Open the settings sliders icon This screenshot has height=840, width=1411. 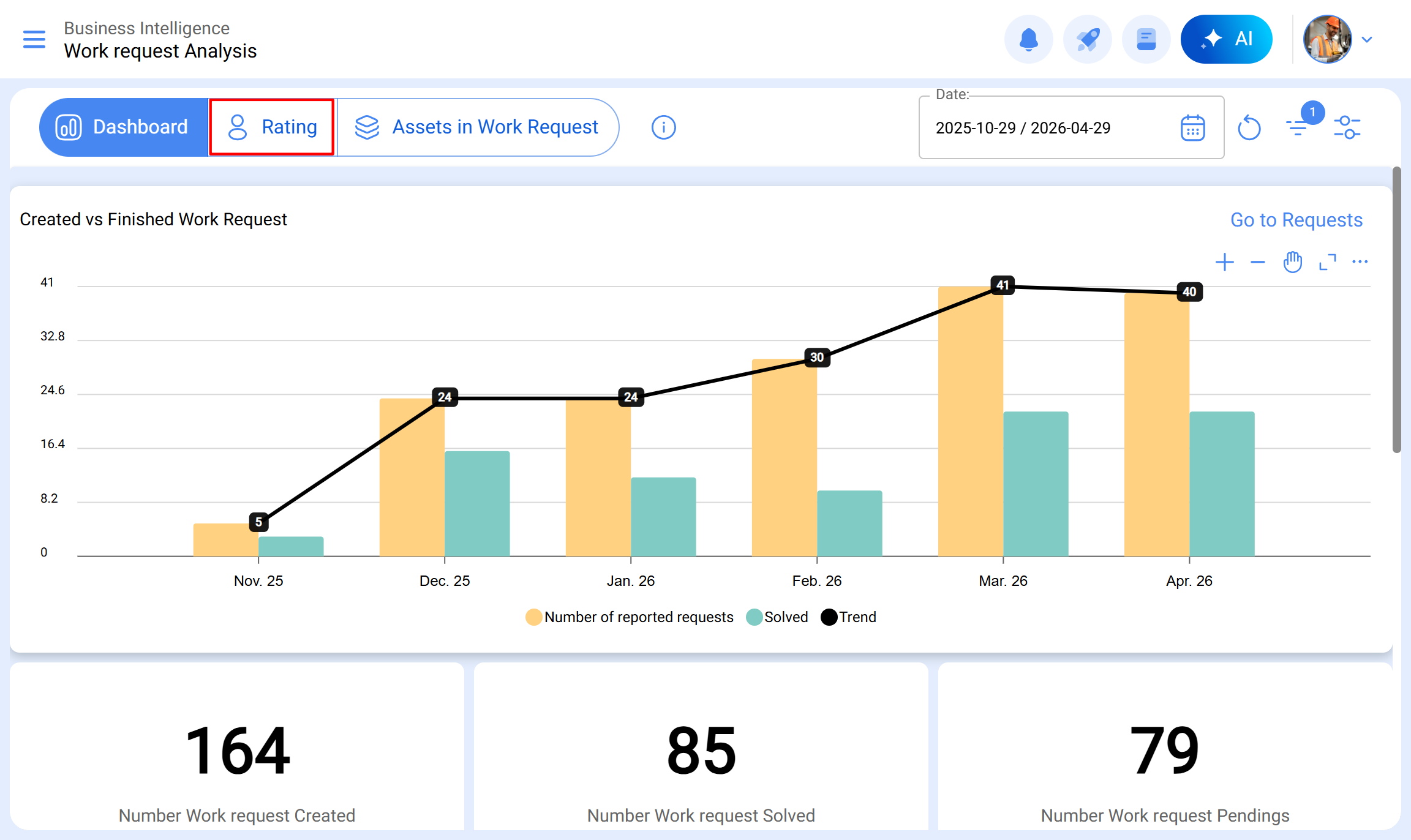[1347, 127]
